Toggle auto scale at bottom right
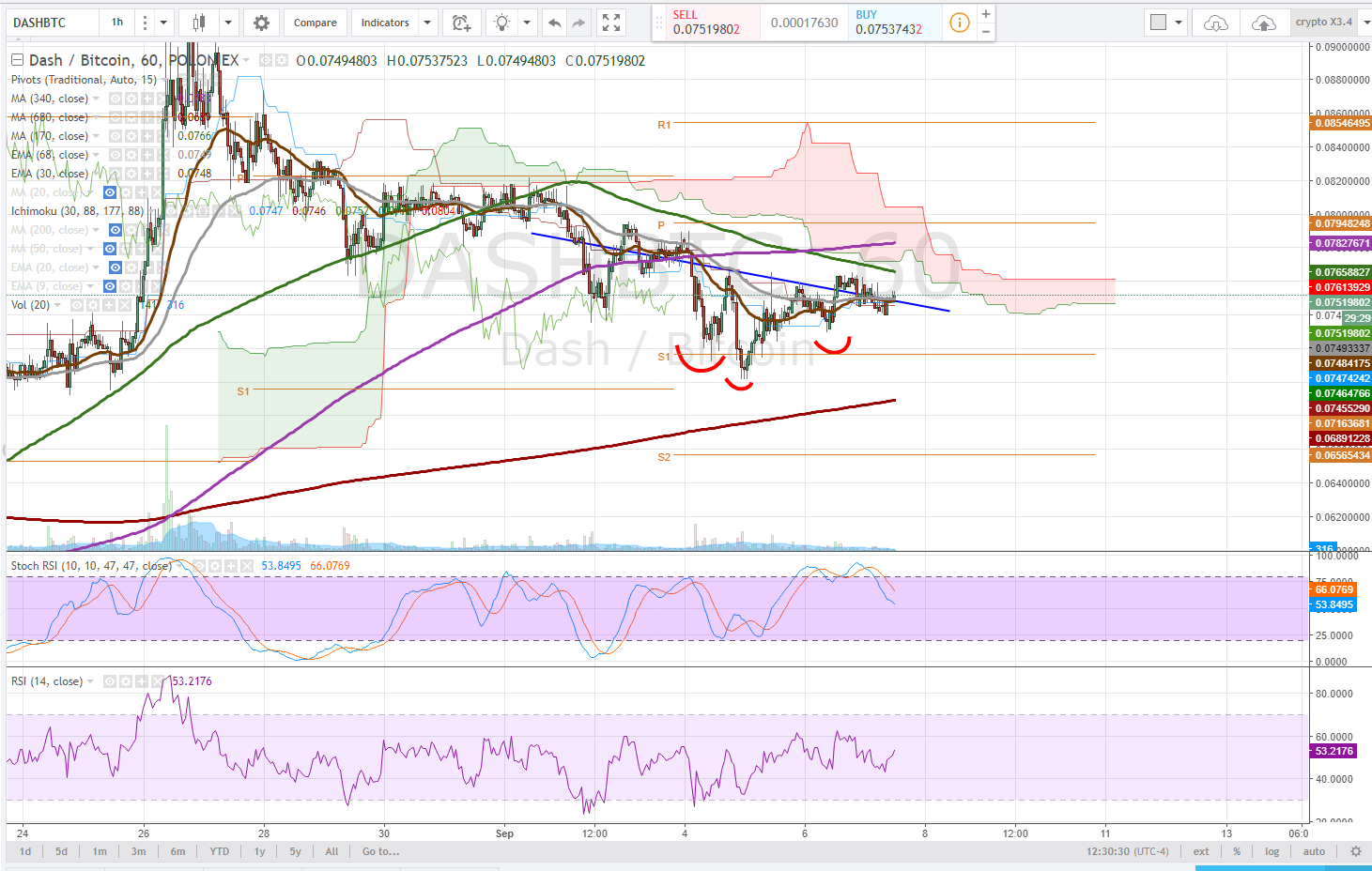Screen dimensions: 1372x871 coord(1314,851)
